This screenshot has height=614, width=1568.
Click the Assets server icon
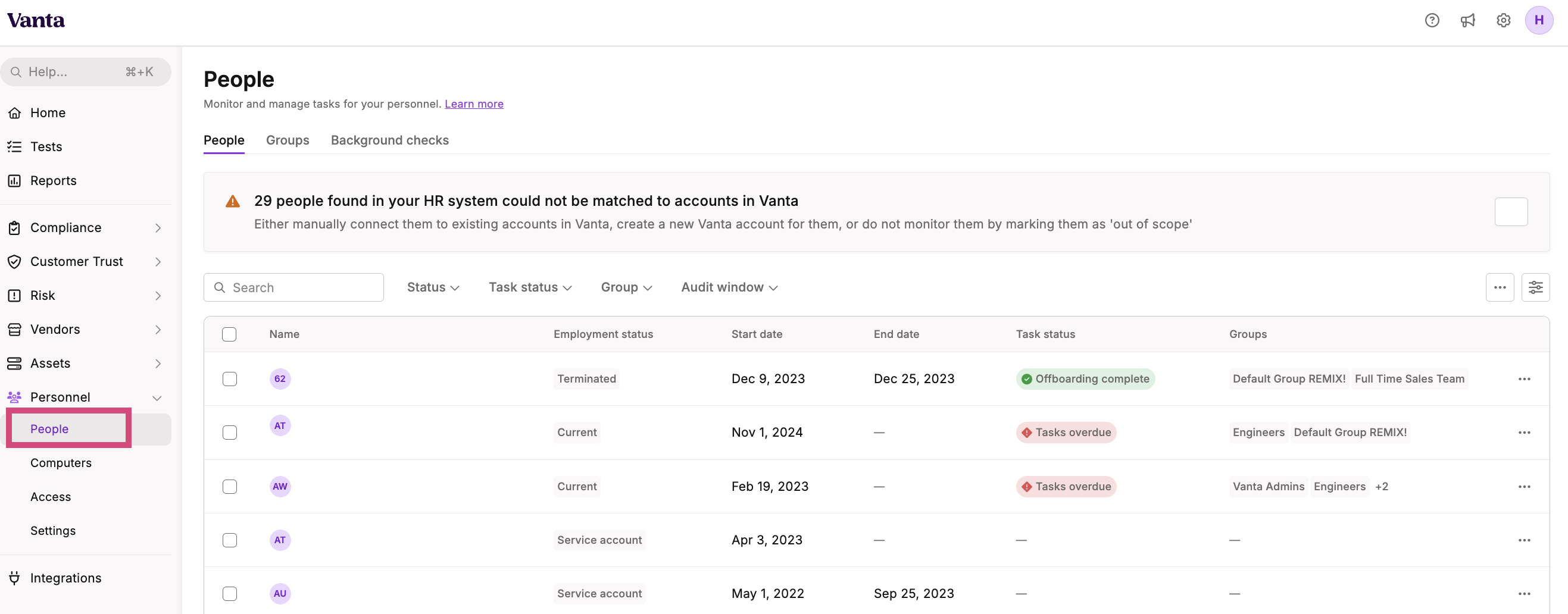coord(15,364)
